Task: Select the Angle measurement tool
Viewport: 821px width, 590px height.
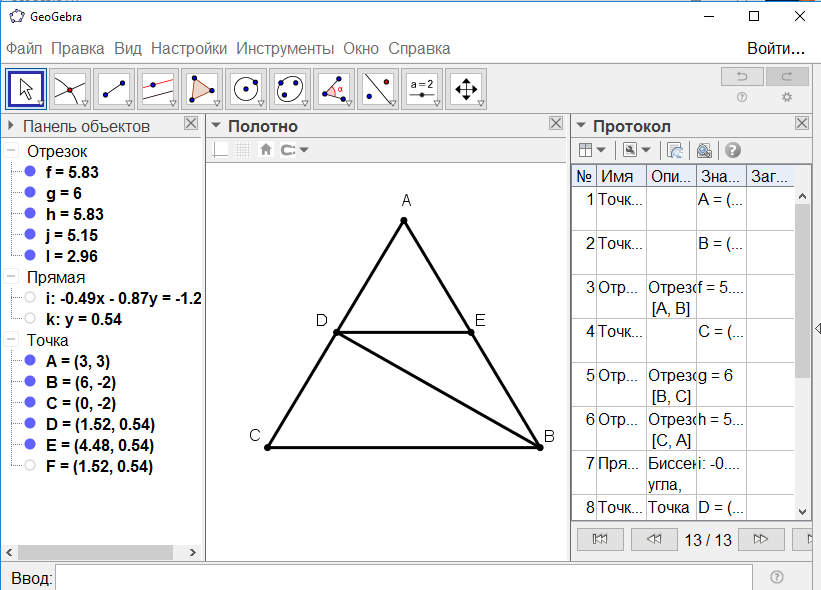Action: [334, 89]
